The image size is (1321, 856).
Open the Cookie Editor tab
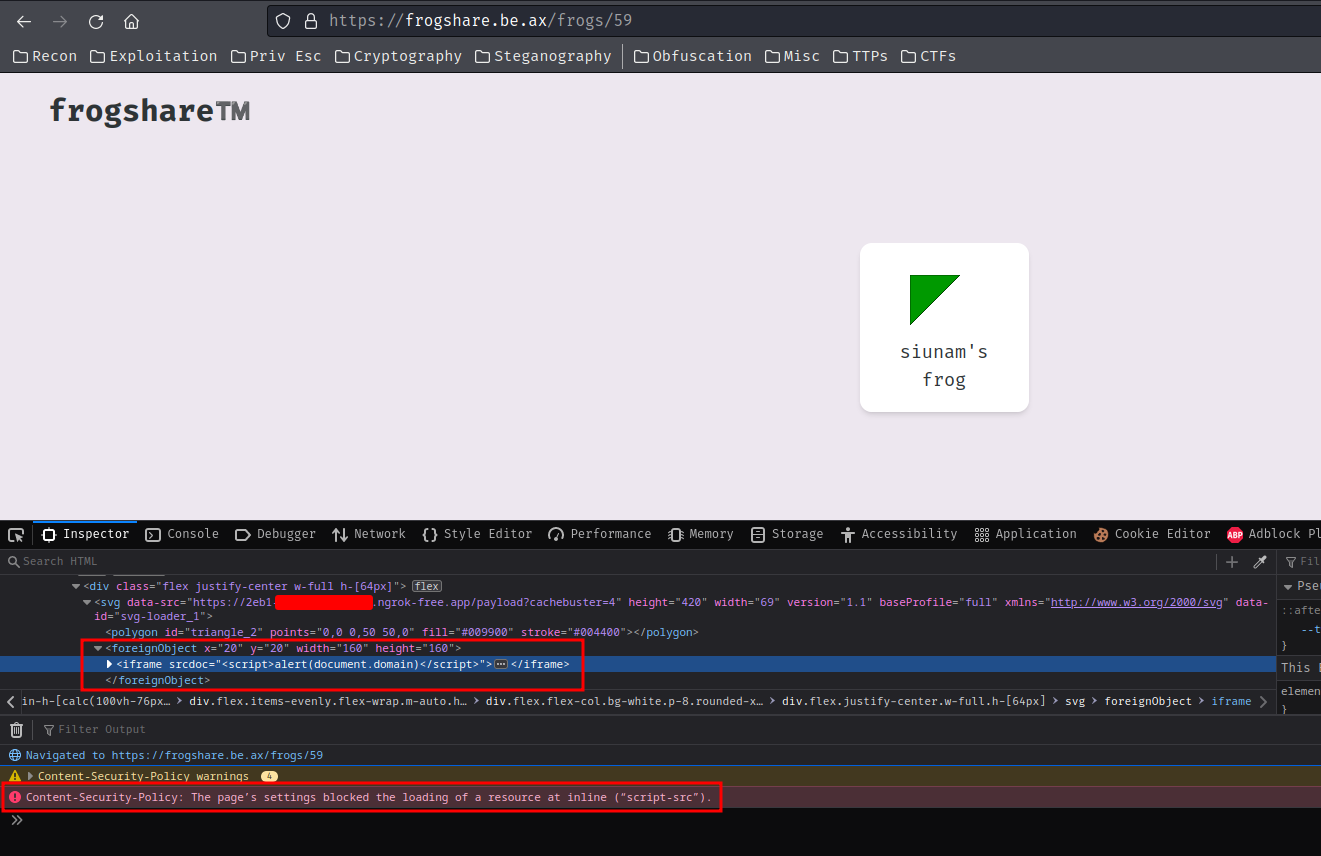click(1152, 534)
